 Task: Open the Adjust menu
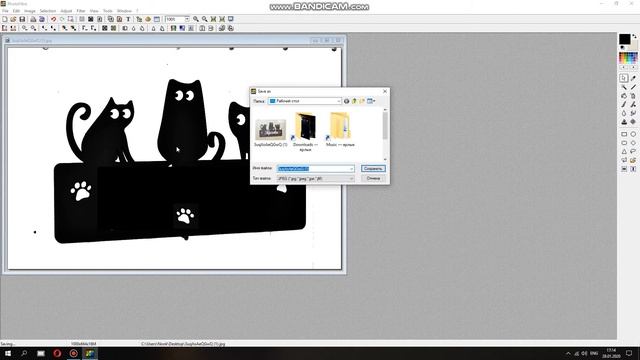click(66, 11)
